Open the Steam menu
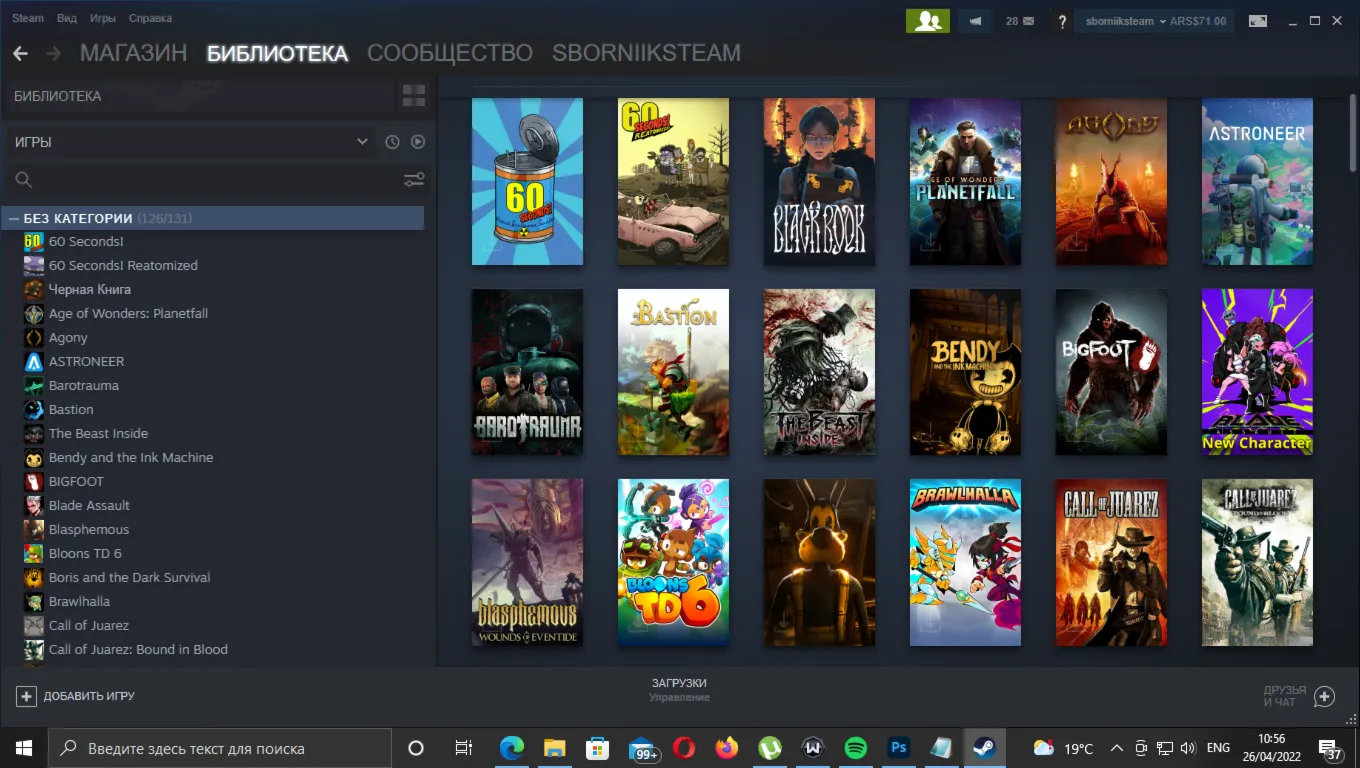This screenshot has width=1360, height=768. 28,18
